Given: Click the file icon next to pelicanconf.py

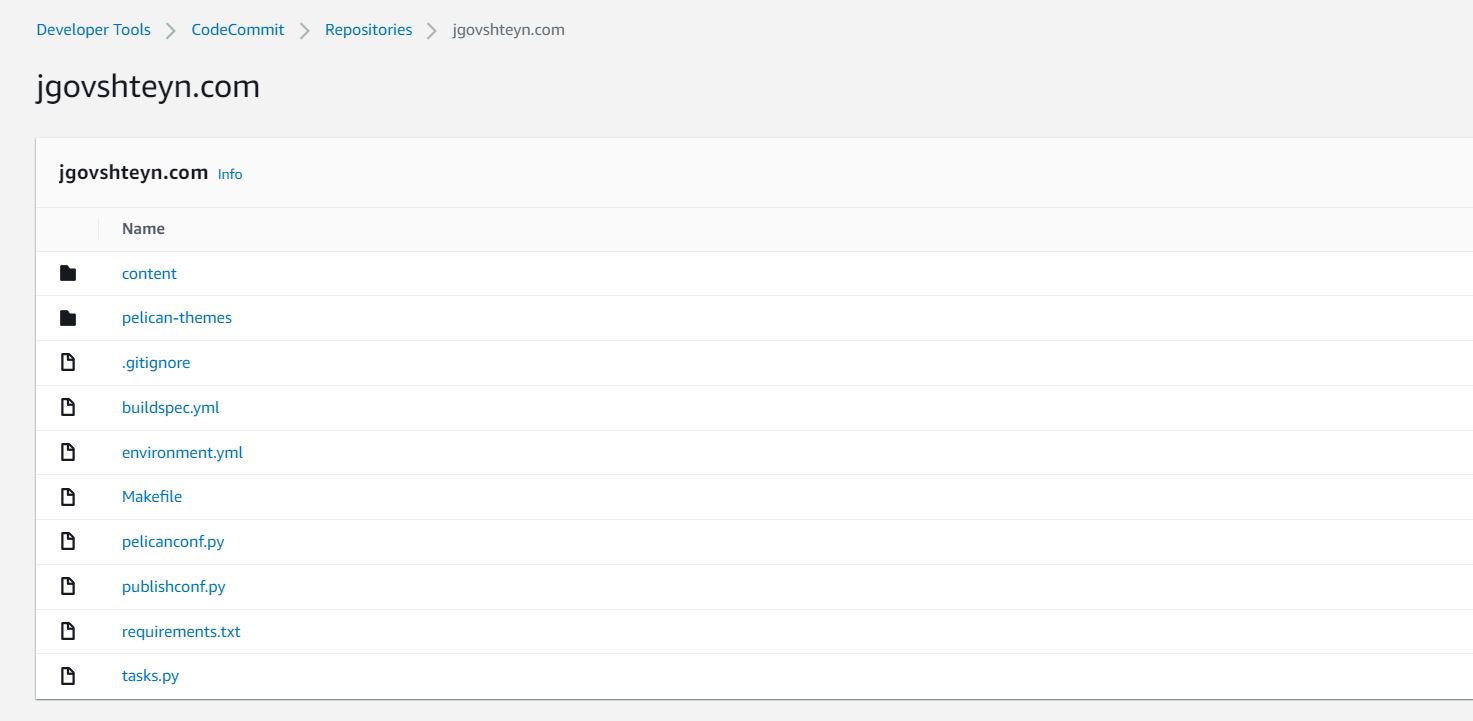Looking at the screenshot, I should [68, 541].
